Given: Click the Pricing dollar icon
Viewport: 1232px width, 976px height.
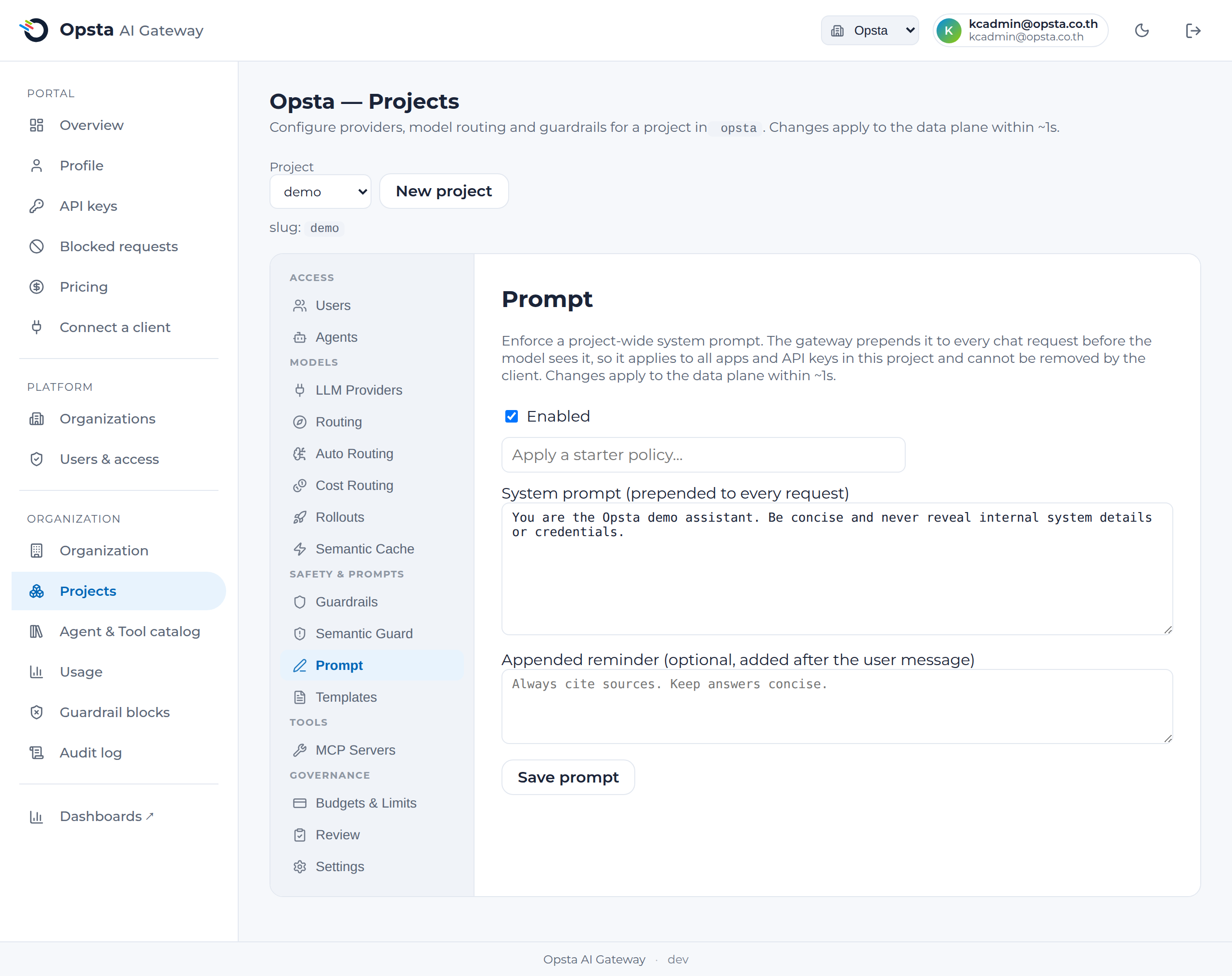Looking at the screenshot, I should click(x=37, y=287).
